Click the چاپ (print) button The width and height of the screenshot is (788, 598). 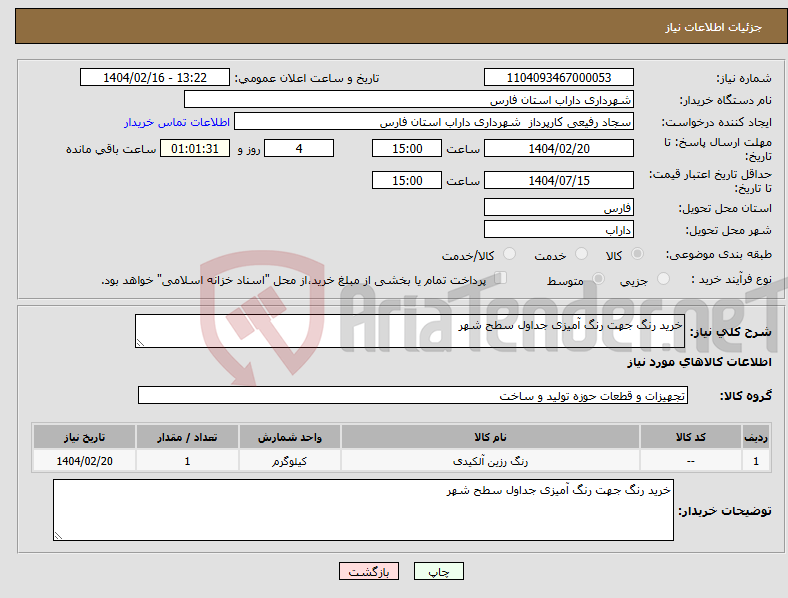click(438, 571)
